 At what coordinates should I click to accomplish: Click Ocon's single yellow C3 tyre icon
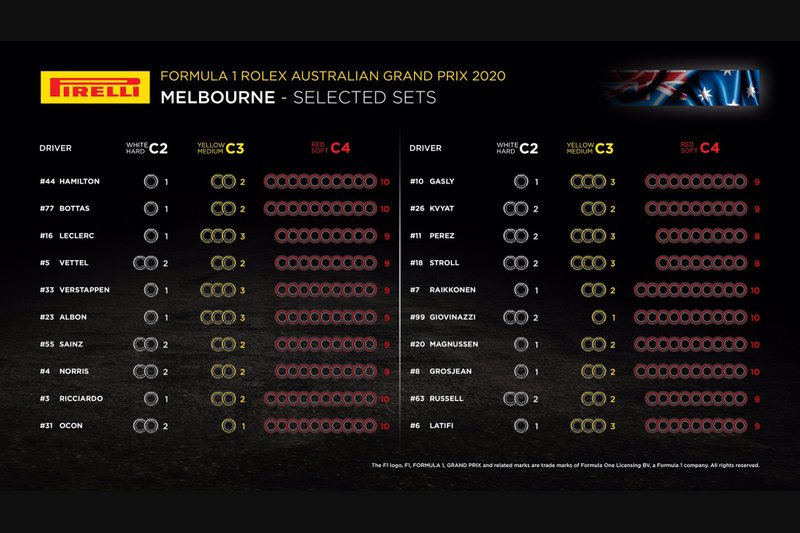(229, 425)
